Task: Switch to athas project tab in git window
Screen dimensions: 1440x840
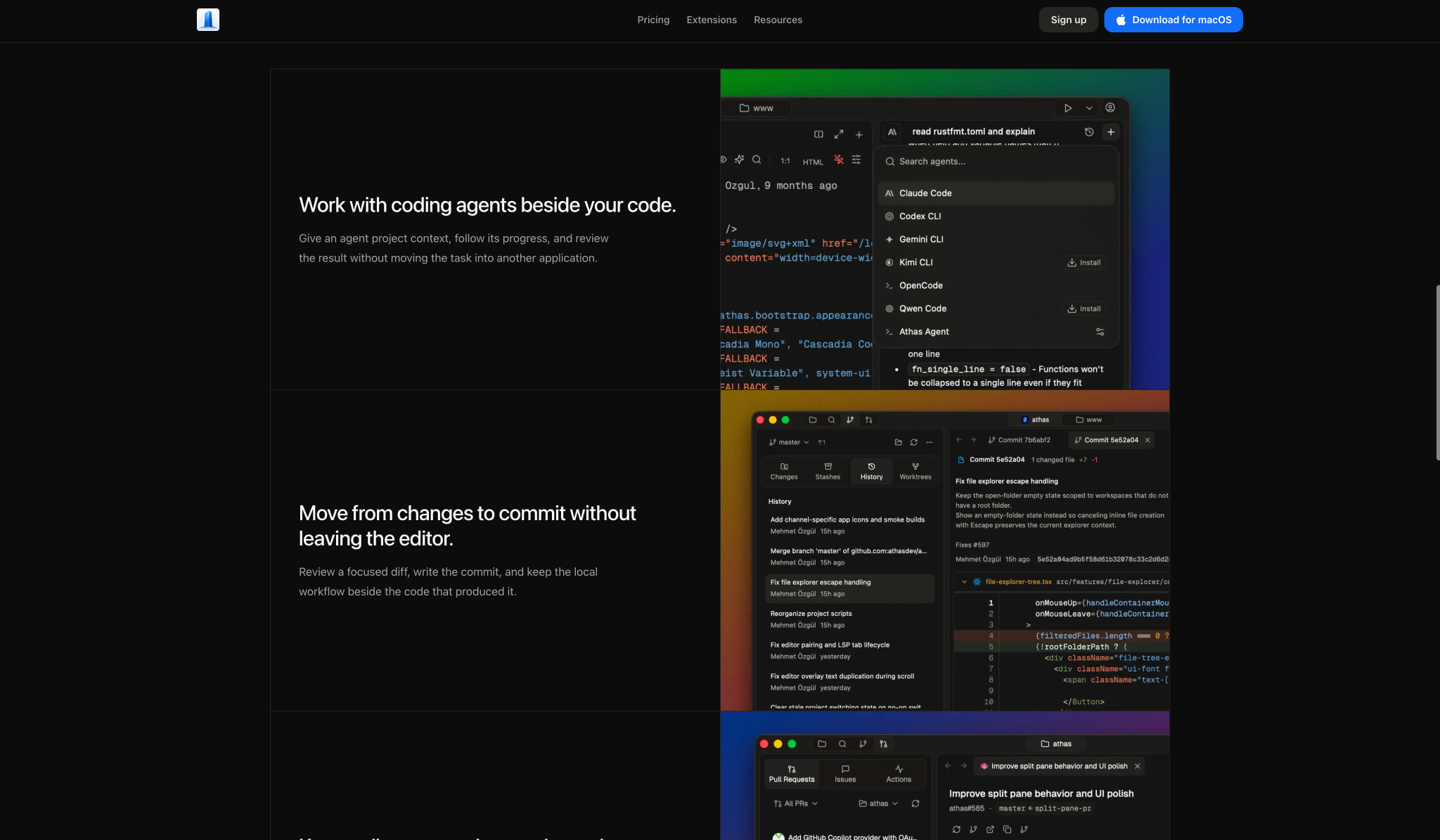Action: (1035, 420)
